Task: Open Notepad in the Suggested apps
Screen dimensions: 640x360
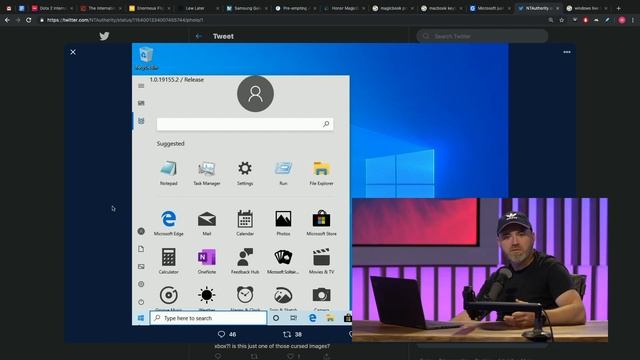Action: point(169,173)
